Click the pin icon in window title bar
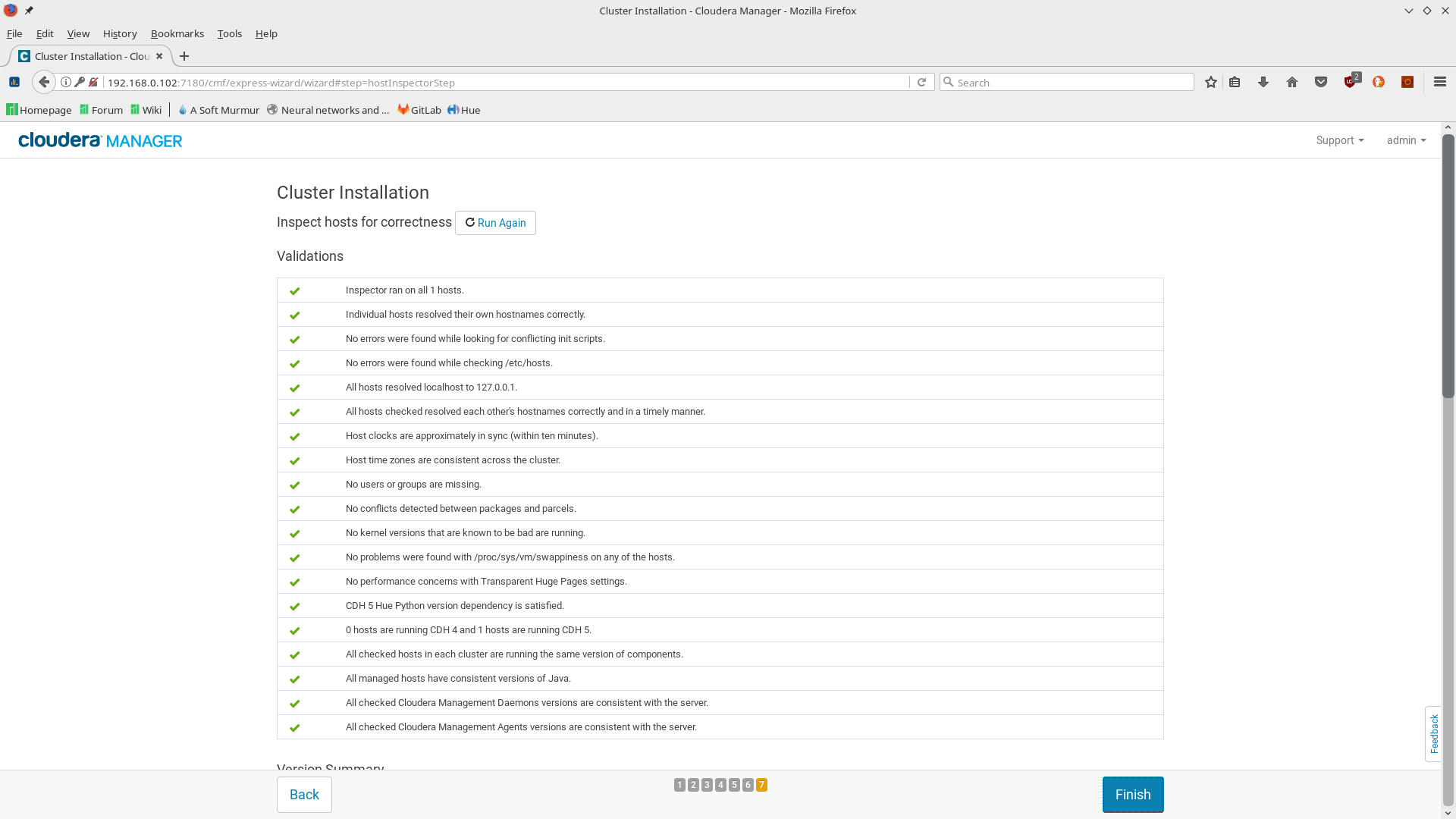1456x819 pixels. pos(29,11)
